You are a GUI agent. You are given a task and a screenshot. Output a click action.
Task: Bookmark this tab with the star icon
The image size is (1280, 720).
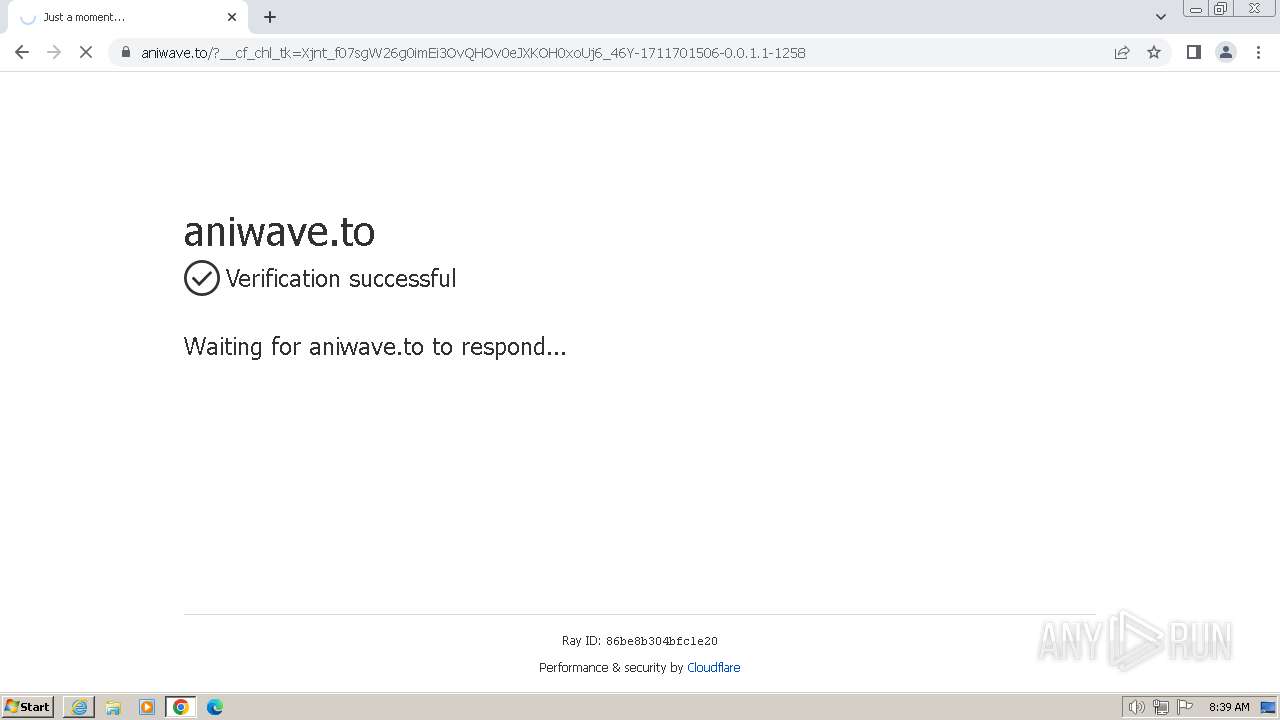click(1154, 52)
